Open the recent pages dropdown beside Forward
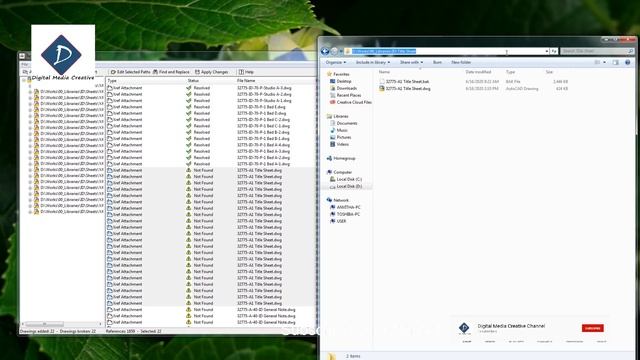Viewport: 640px width, 360px height. point(341,51)
